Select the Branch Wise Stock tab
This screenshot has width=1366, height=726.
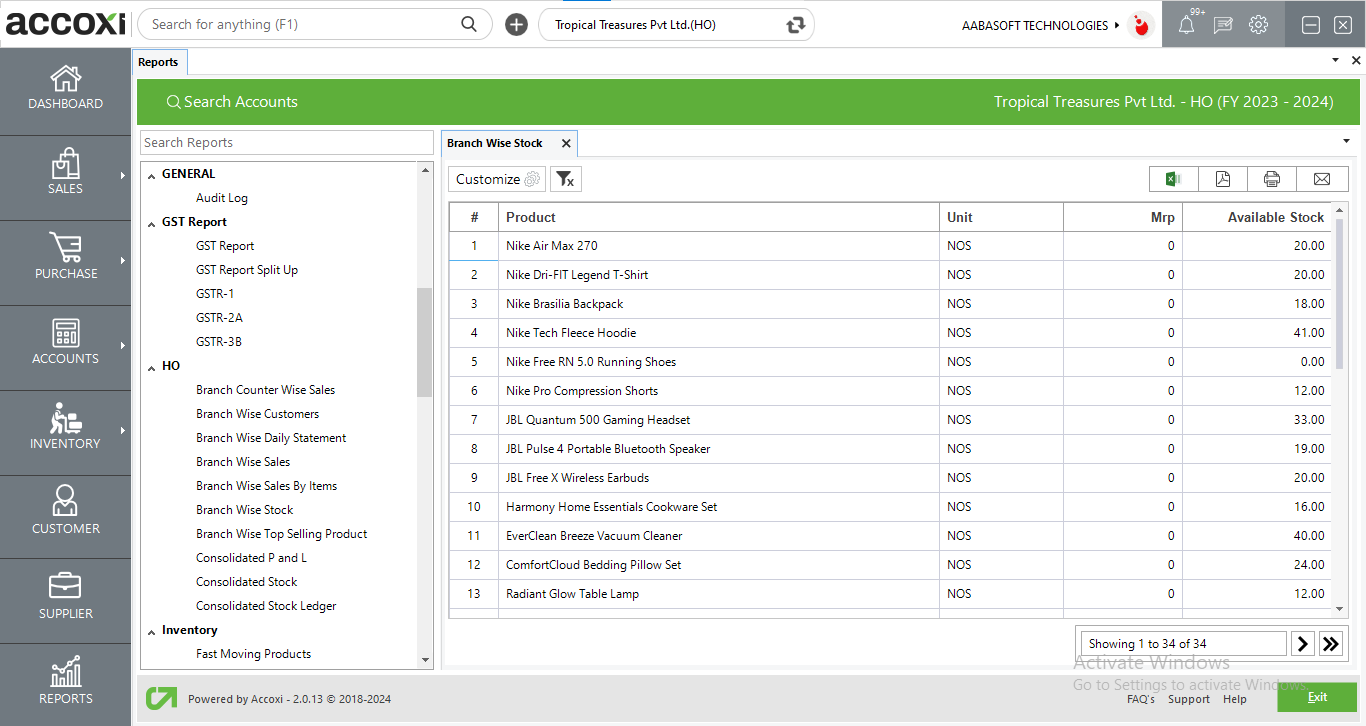point(495,143)
